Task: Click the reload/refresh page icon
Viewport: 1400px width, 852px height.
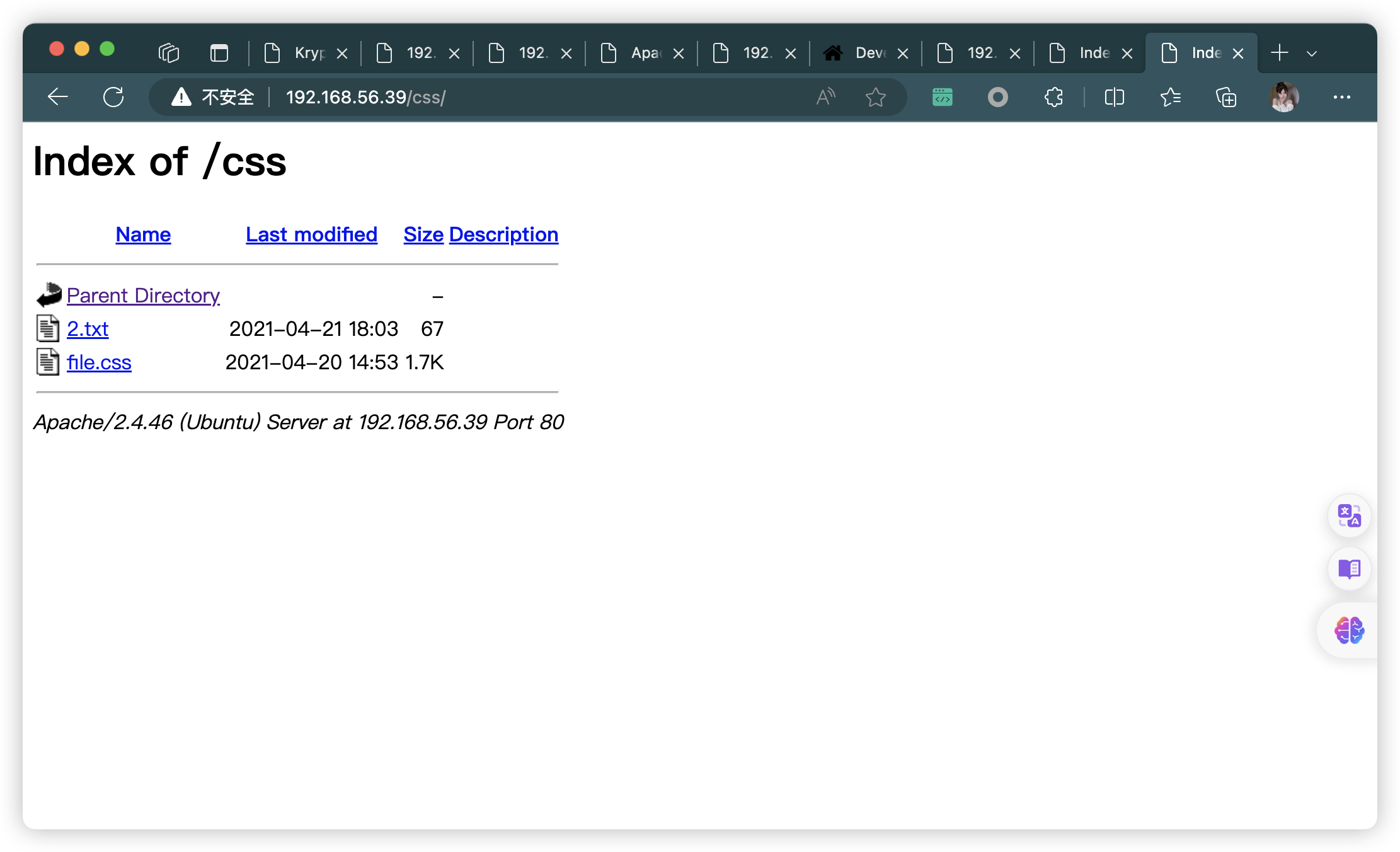Action: [113, 97]
